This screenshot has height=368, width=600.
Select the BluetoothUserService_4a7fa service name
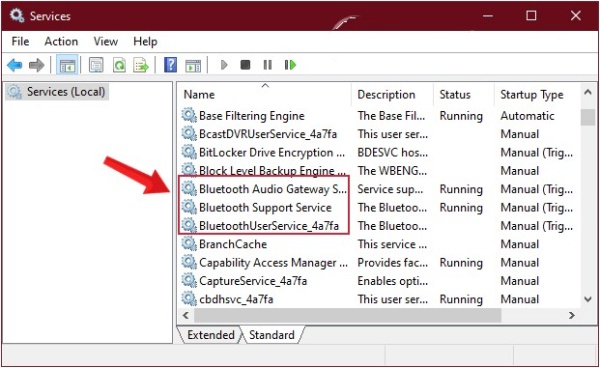click(269, 226)
